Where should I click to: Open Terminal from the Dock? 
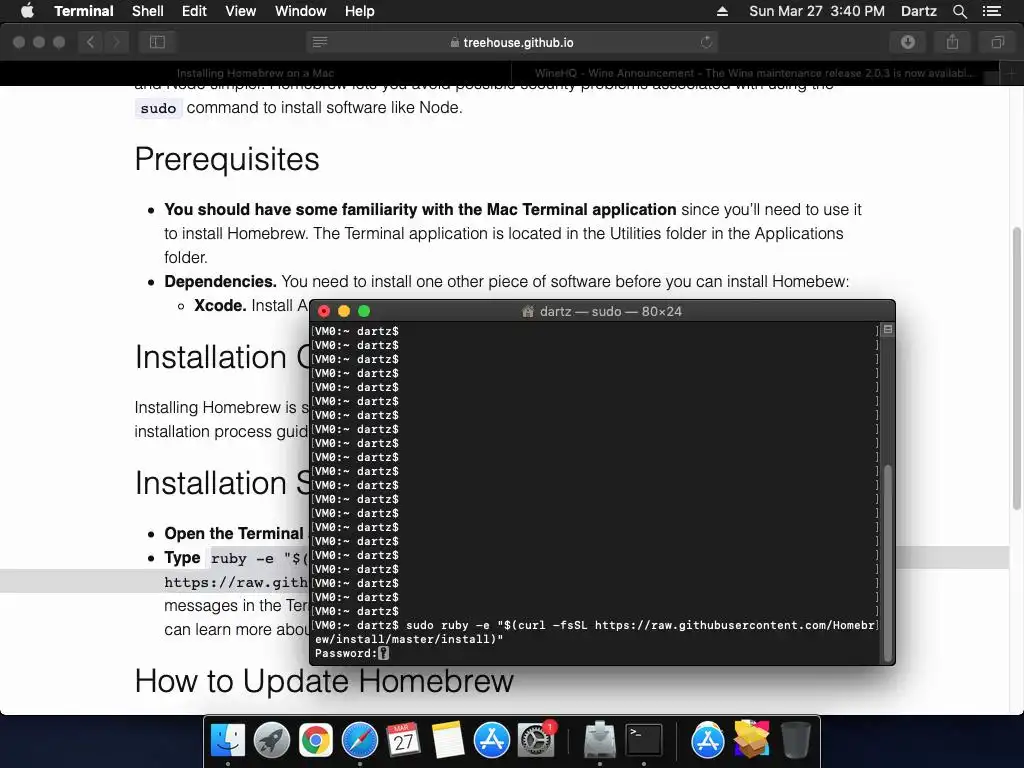tap(644, 741)
